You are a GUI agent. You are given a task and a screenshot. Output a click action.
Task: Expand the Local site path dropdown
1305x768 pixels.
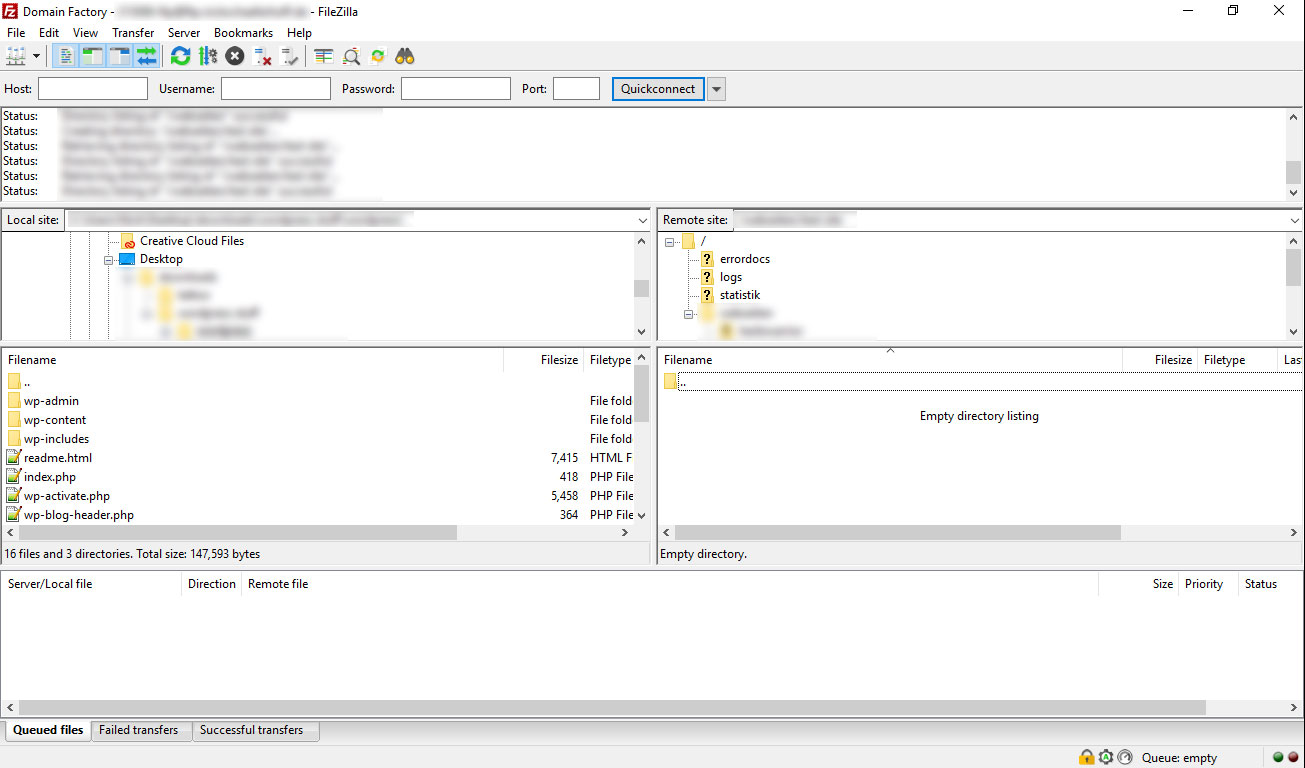(x=642, y=220)
